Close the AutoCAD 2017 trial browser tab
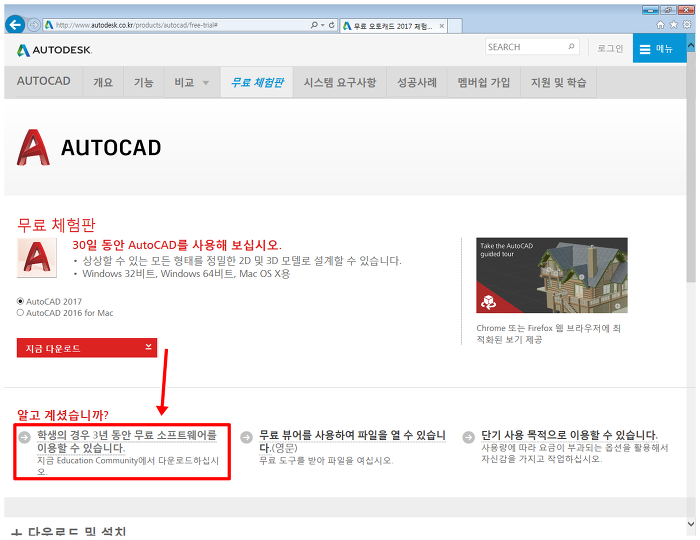The image size is (700, 540). pyautogui.click(x=442, y=26)
